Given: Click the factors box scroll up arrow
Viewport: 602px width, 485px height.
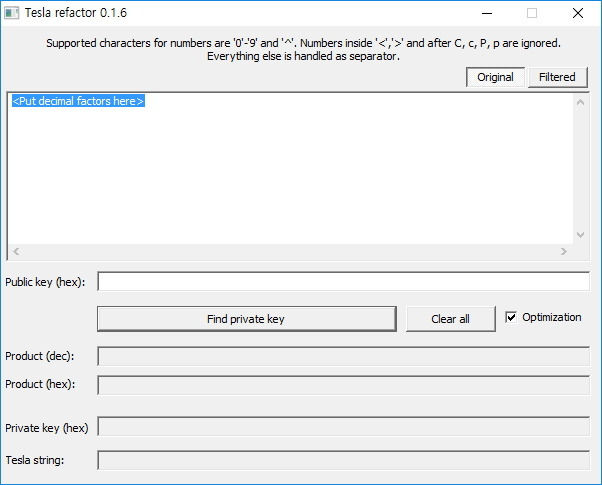Looking at the screenshot, I should tap(580, 102).
